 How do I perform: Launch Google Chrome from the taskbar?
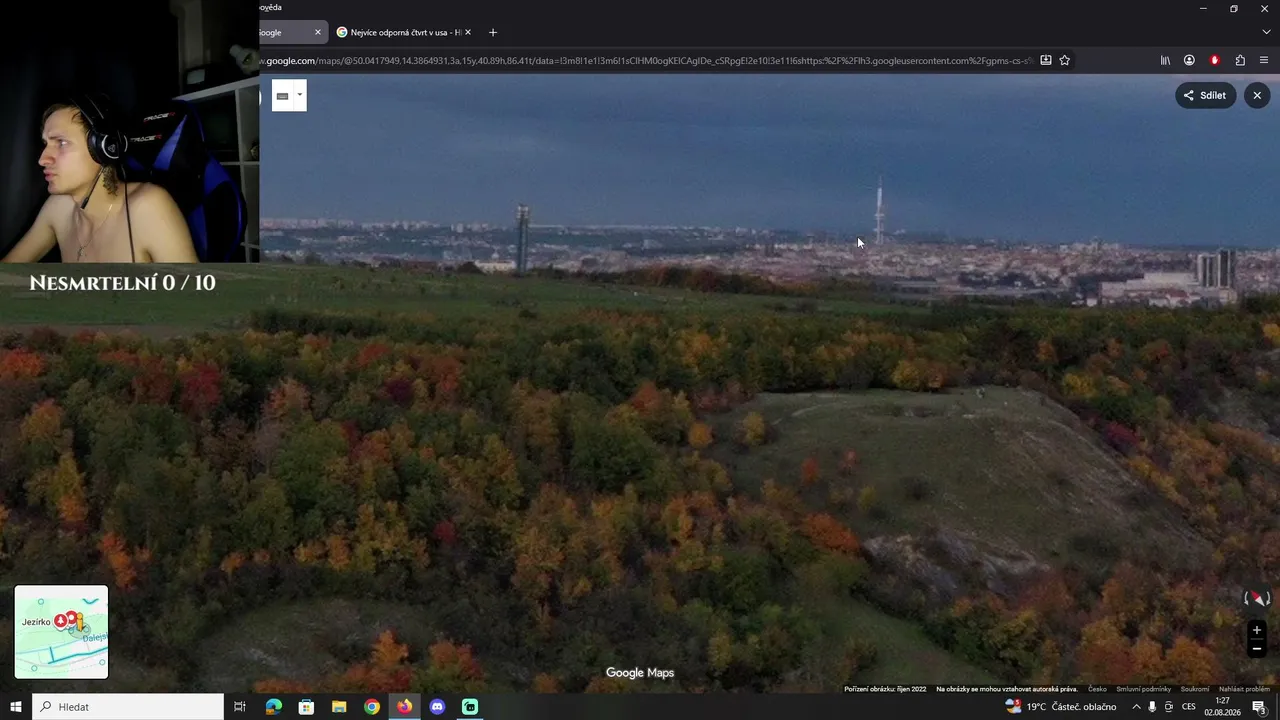click(x=372, y=707)
